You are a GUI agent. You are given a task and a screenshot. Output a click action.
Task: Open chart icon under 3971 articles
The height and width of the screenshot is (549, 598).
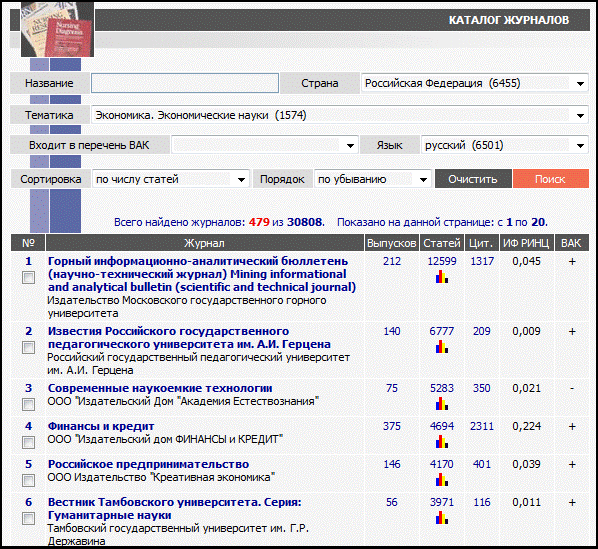pos(442,518)
